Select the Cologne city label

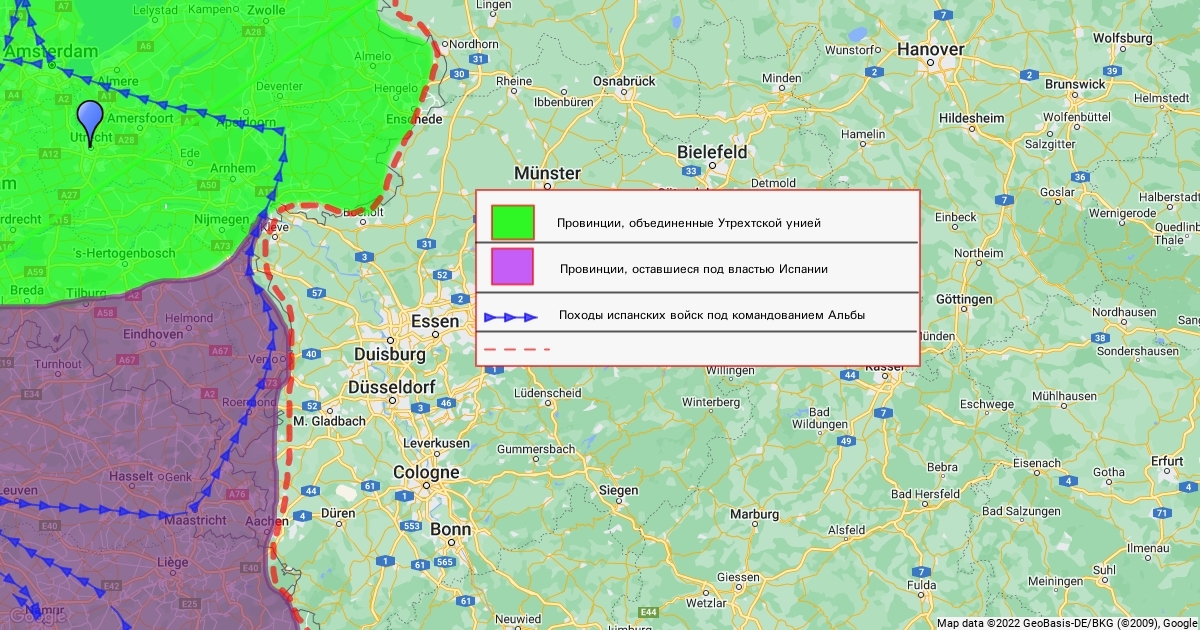tap(426, 472)
